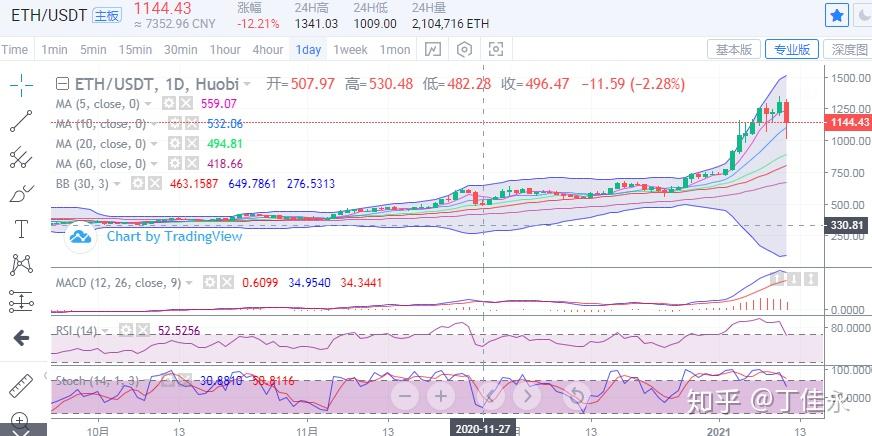Open 深度图 depth chart view
872x436 pixels.
click(849, 49)
